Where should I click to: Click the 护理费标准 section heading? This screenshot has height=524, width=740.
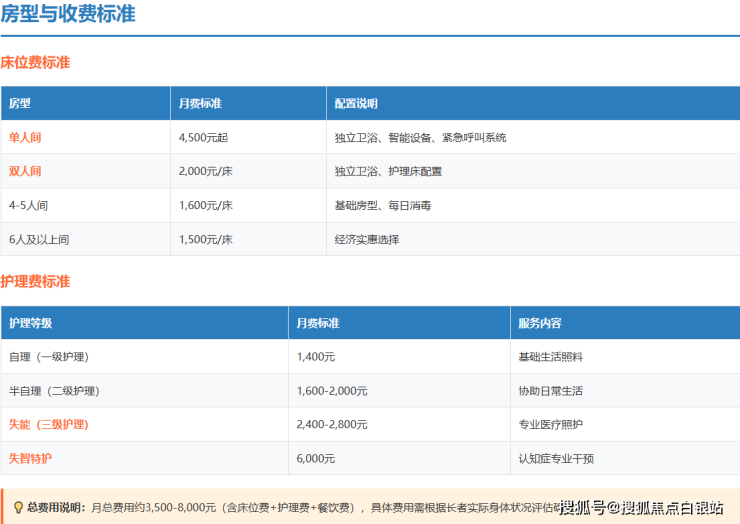(35, 282)
